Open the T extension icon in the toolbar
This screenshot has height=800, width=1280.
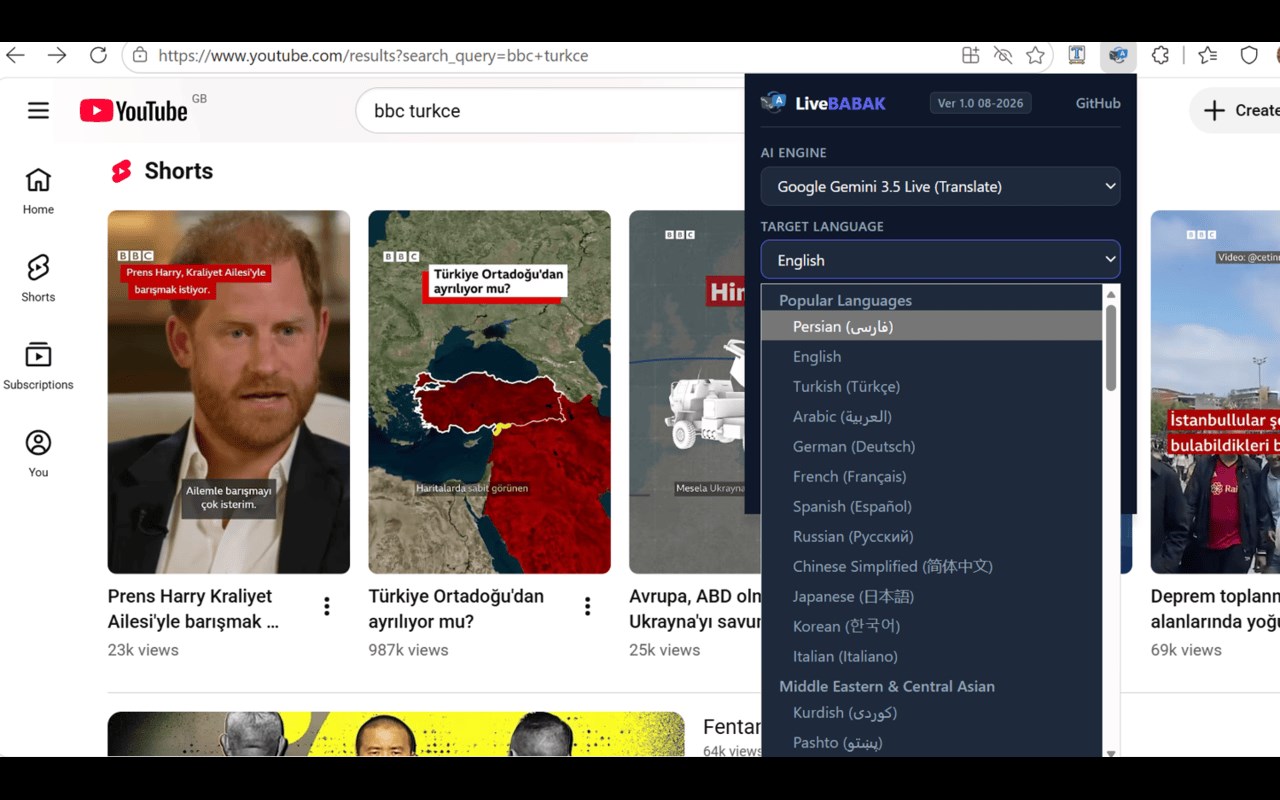(x=1077, y=56)
